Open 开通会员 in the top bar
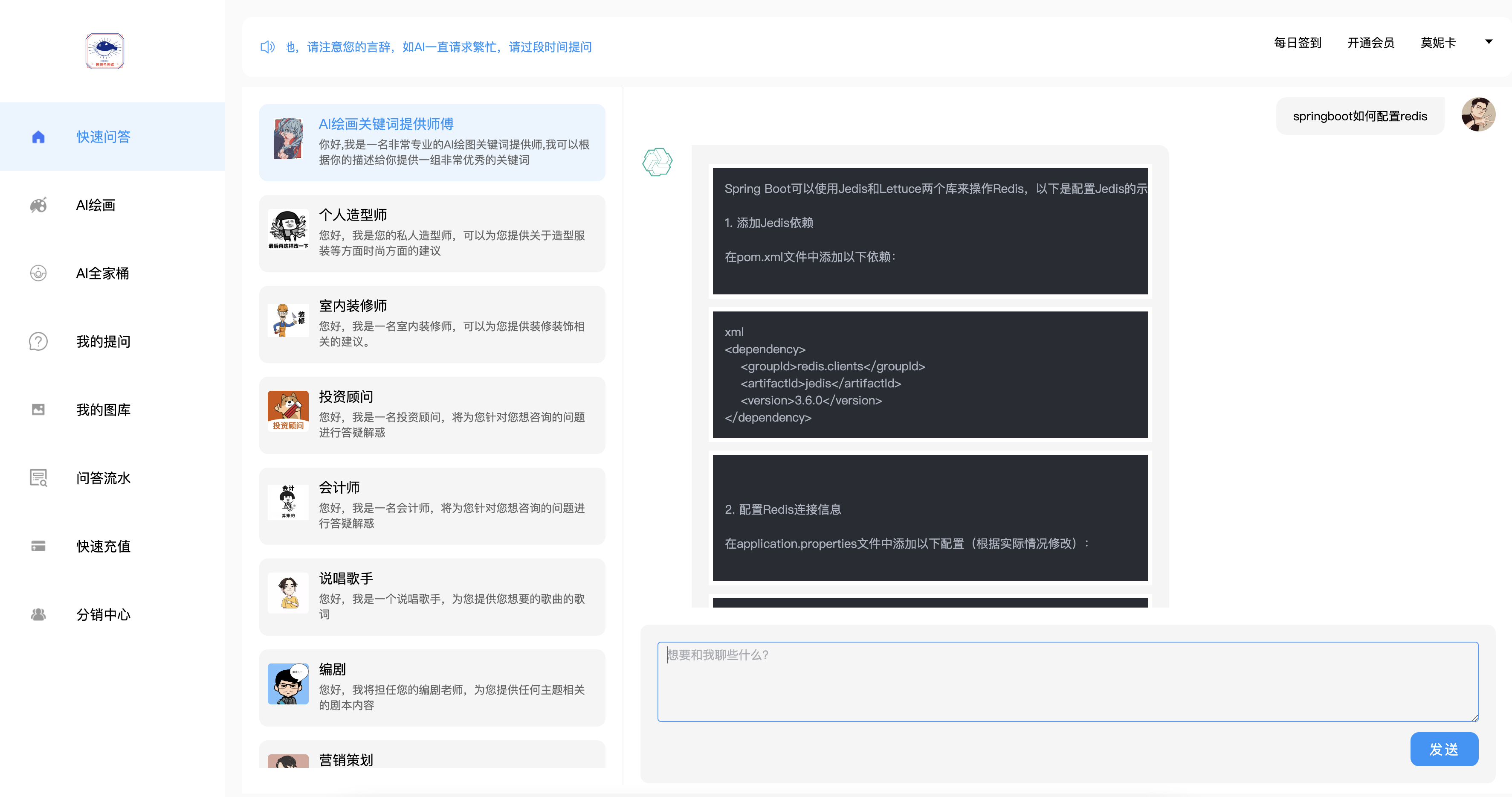Screen dimensions: 1512x797 tap(1370, 43)
